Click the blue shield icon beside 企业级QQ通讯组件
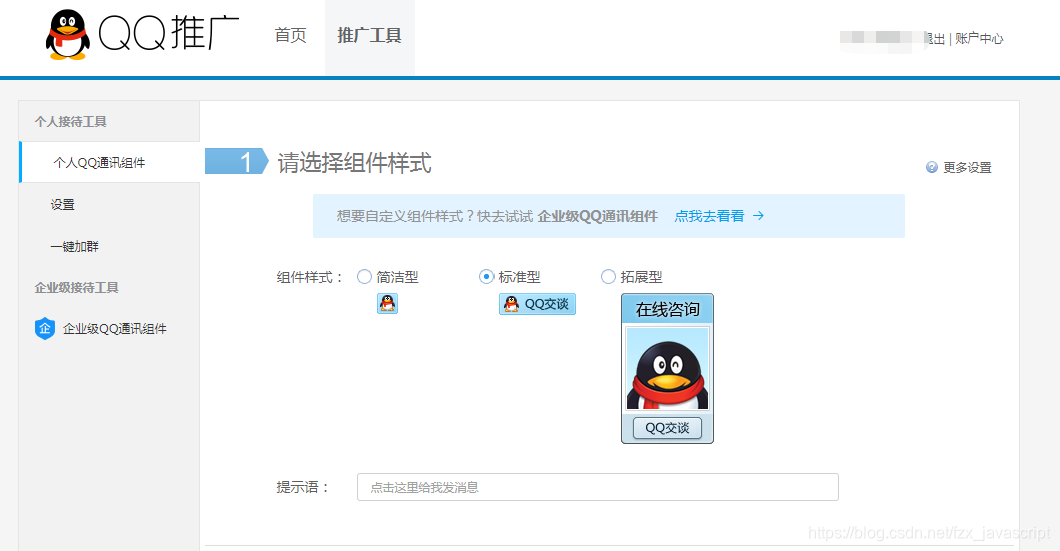 coord(45,329)
